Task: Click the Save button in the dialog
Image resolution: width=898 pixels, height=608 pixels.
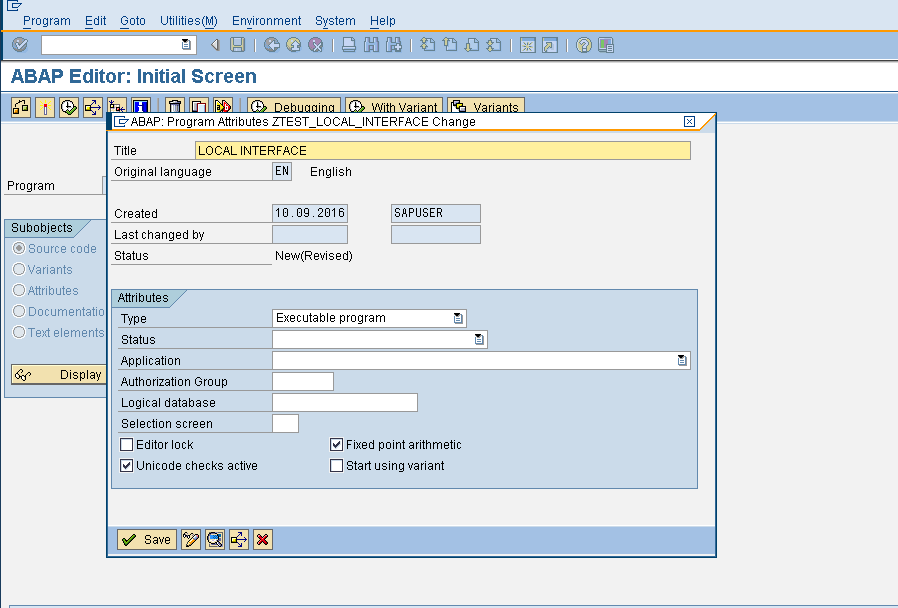Action: pyautogui.click(x=145, y=539)
